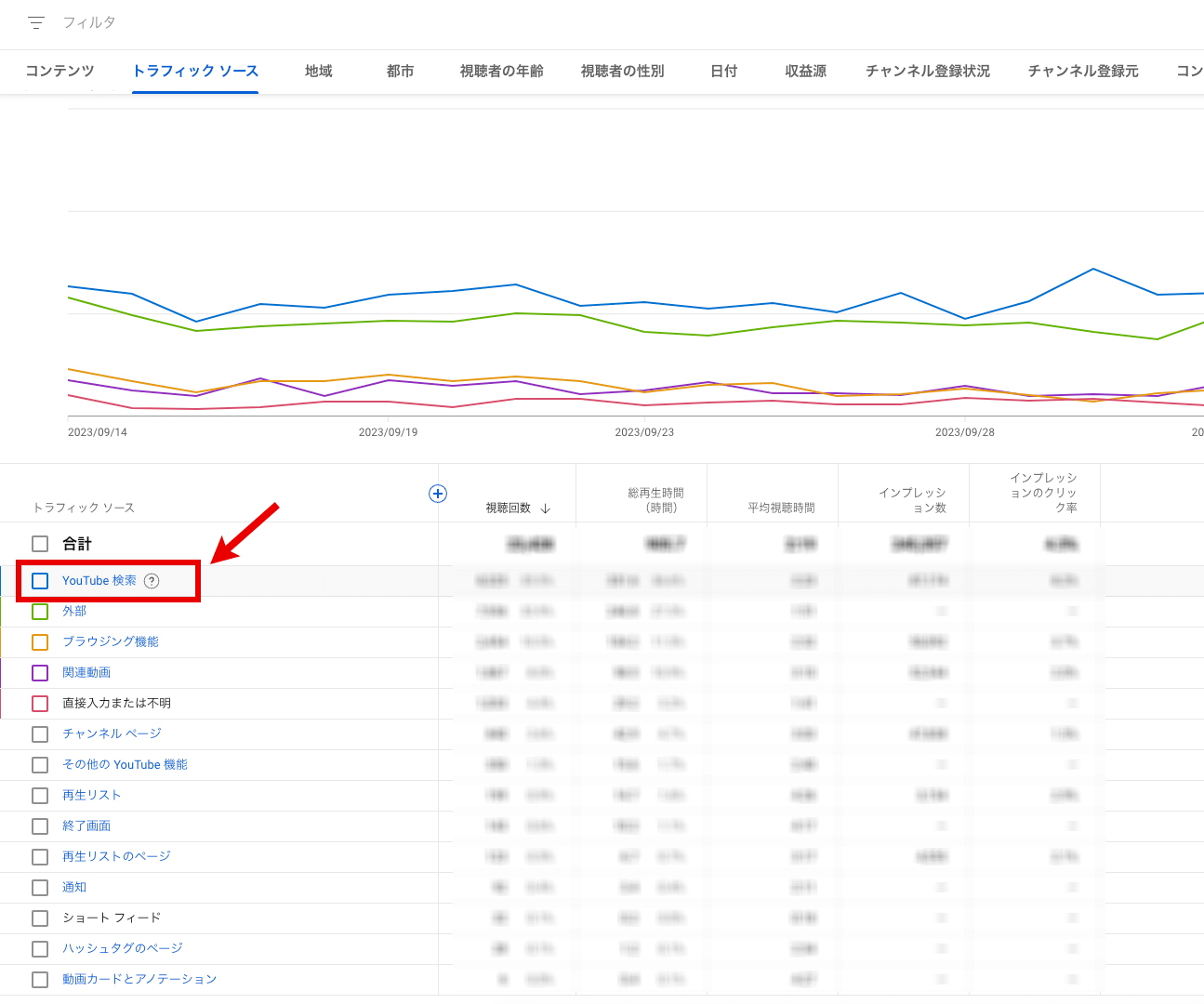Click the 2023/09/14 chart date label
The width and height of the screenshot is (1204, 1004).
(98, 432)
